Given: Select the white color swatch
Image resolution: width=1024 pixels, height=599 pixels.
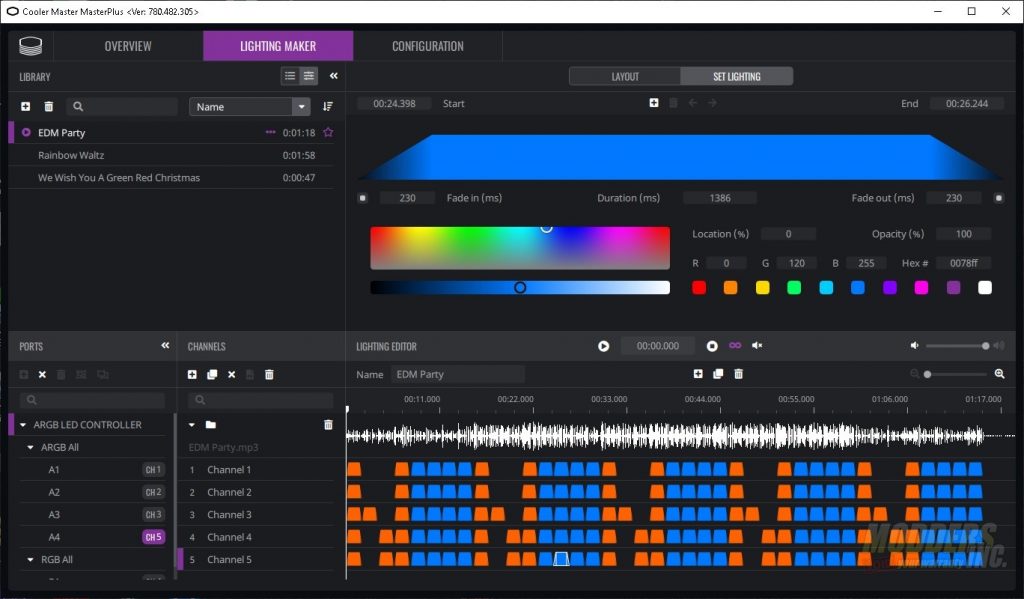Looking at the screenshot, I should coord(985,287).
